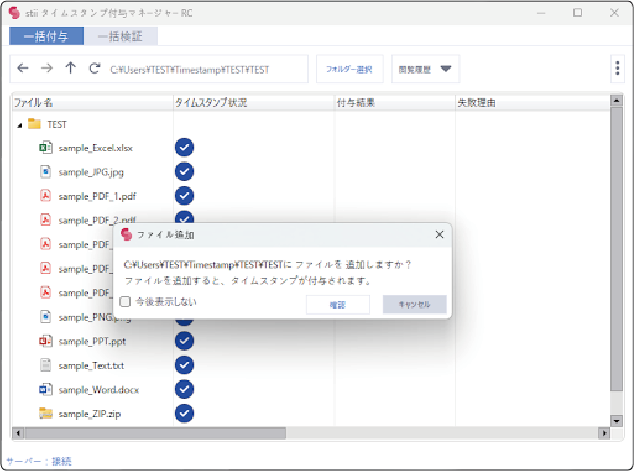This screenshot has width=634, height=471.
Task: Click timestamp checkmark for sample_Word.docx
Action: [x=184, y=389]
